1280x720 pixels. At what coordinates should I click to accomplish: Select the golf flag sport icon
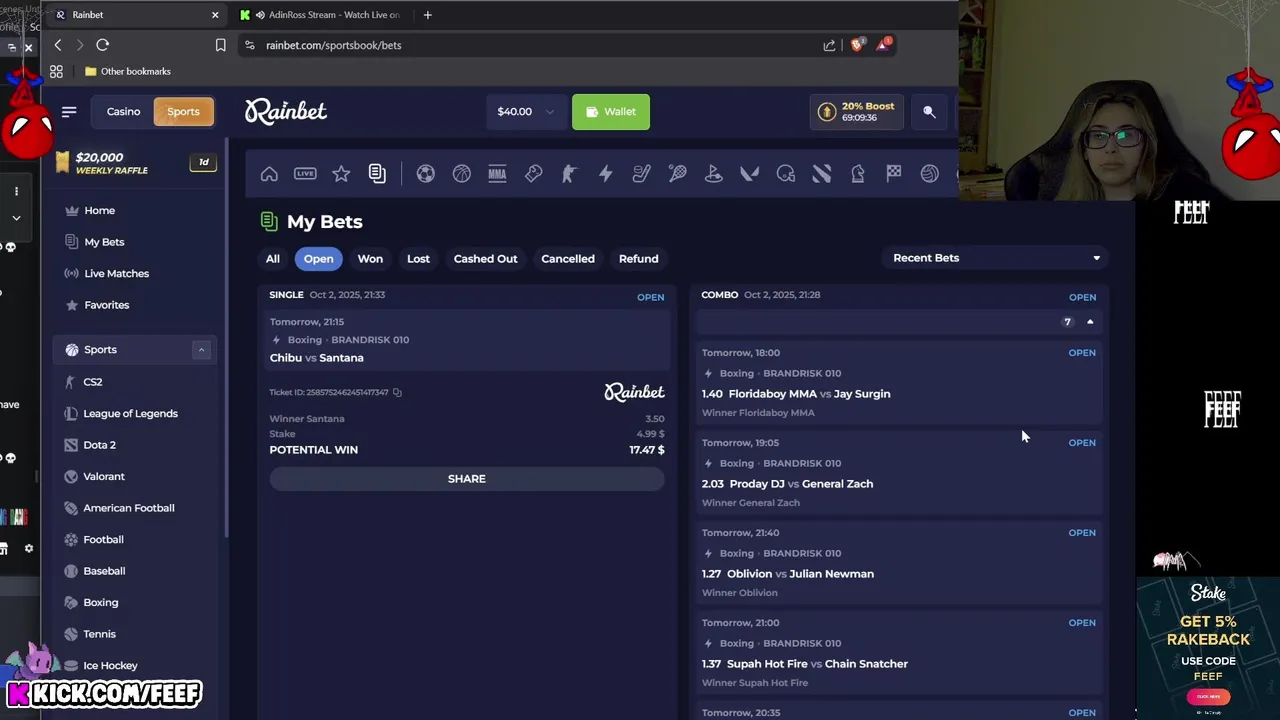(x=713, y=174)
